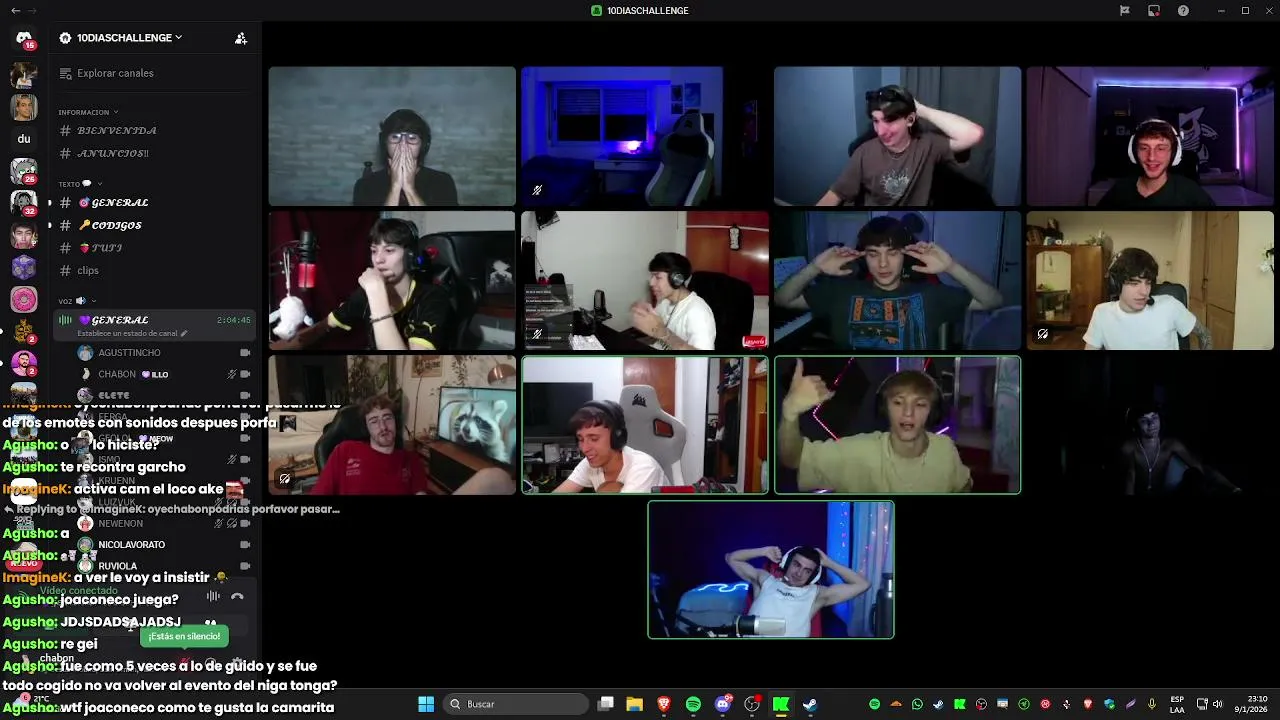Open the server with badge 26
Screen dimensions: 1280x720
pyautogui.click(x=24, y=171)
